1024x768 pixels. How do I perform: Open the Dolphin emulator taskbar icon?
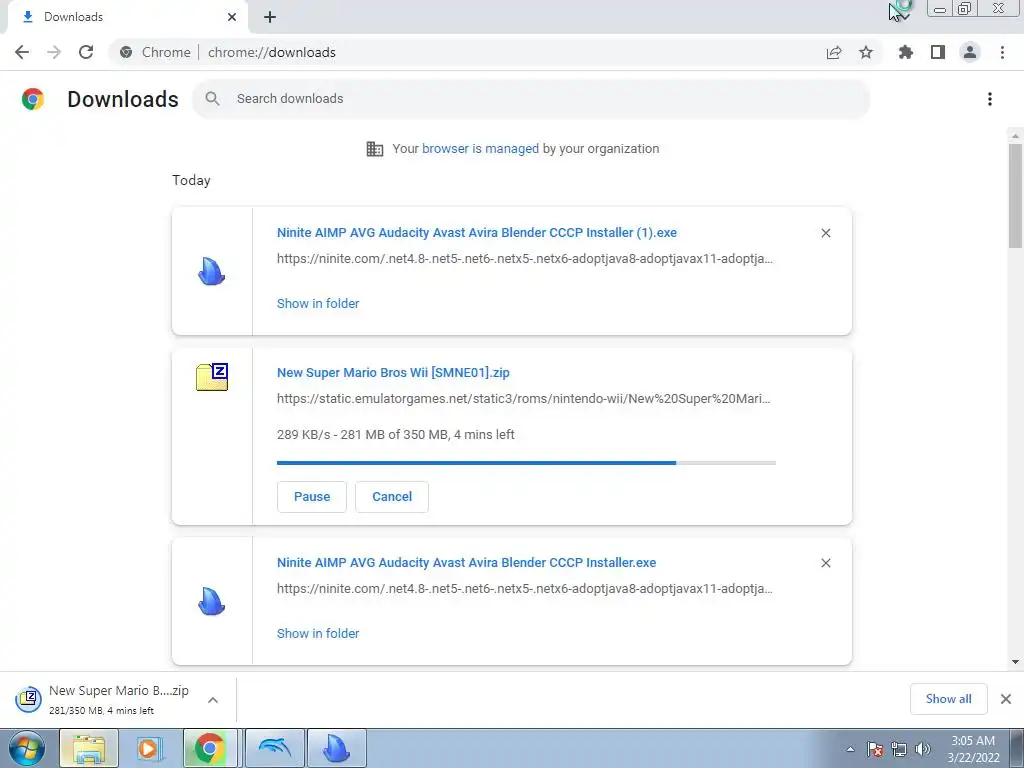click(275, 748)
